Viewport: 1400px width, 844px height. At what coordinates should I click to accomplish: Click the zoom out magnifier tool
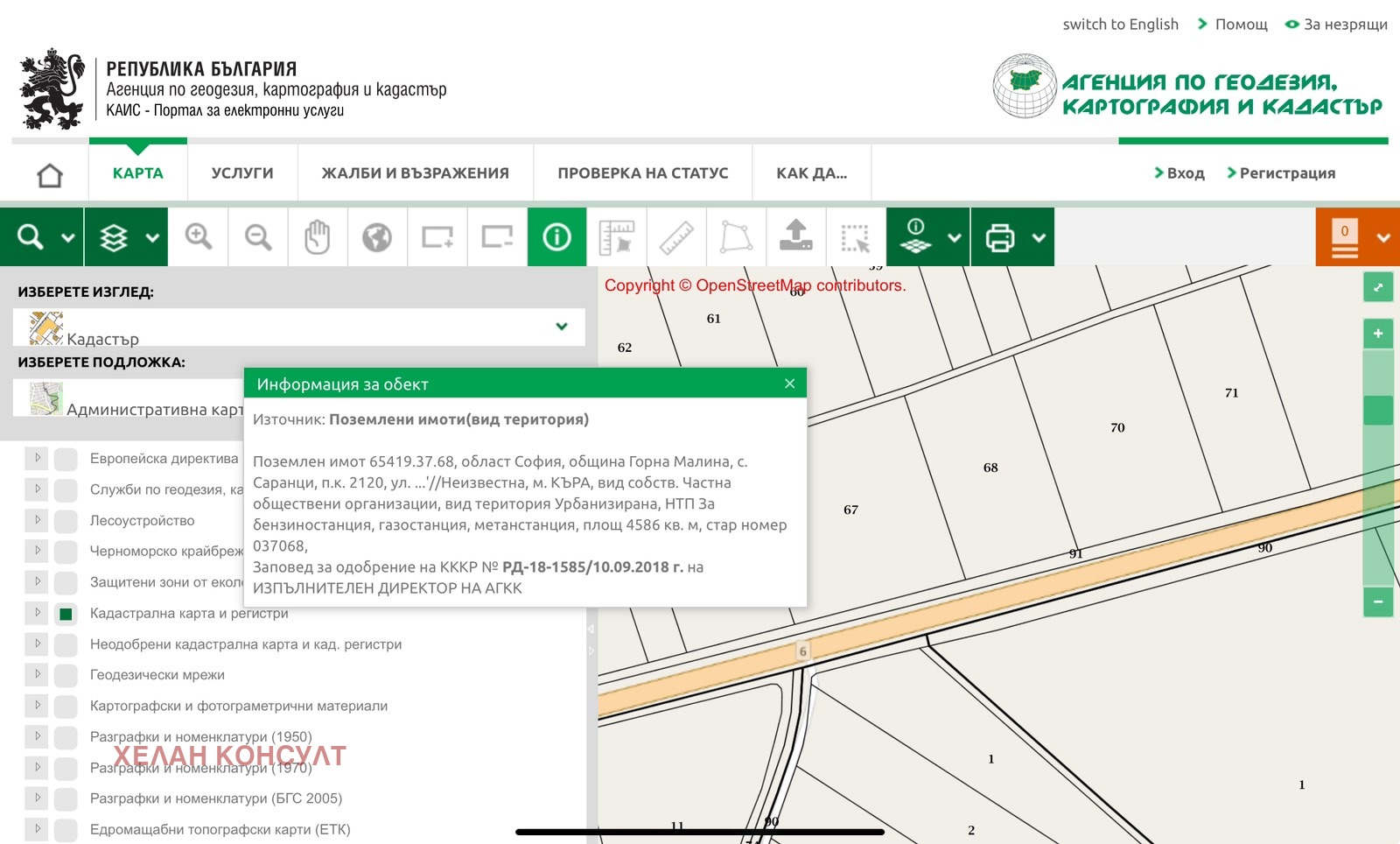coord(258,236)
